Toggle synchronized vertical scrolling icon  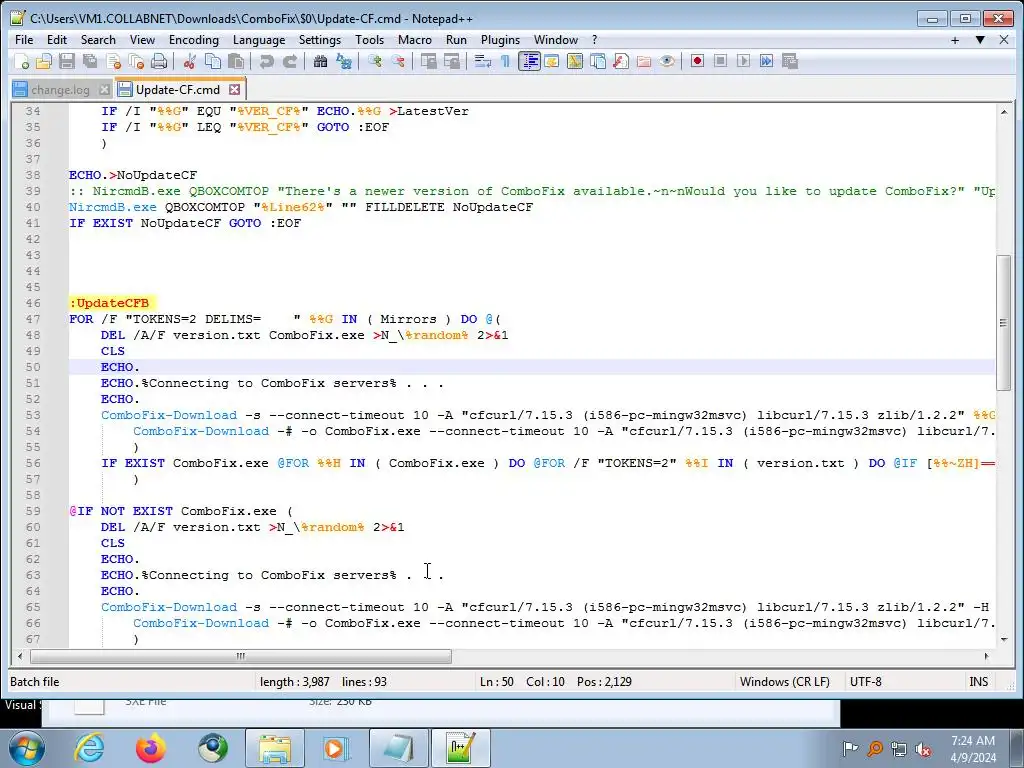click(x=429, y=61)
